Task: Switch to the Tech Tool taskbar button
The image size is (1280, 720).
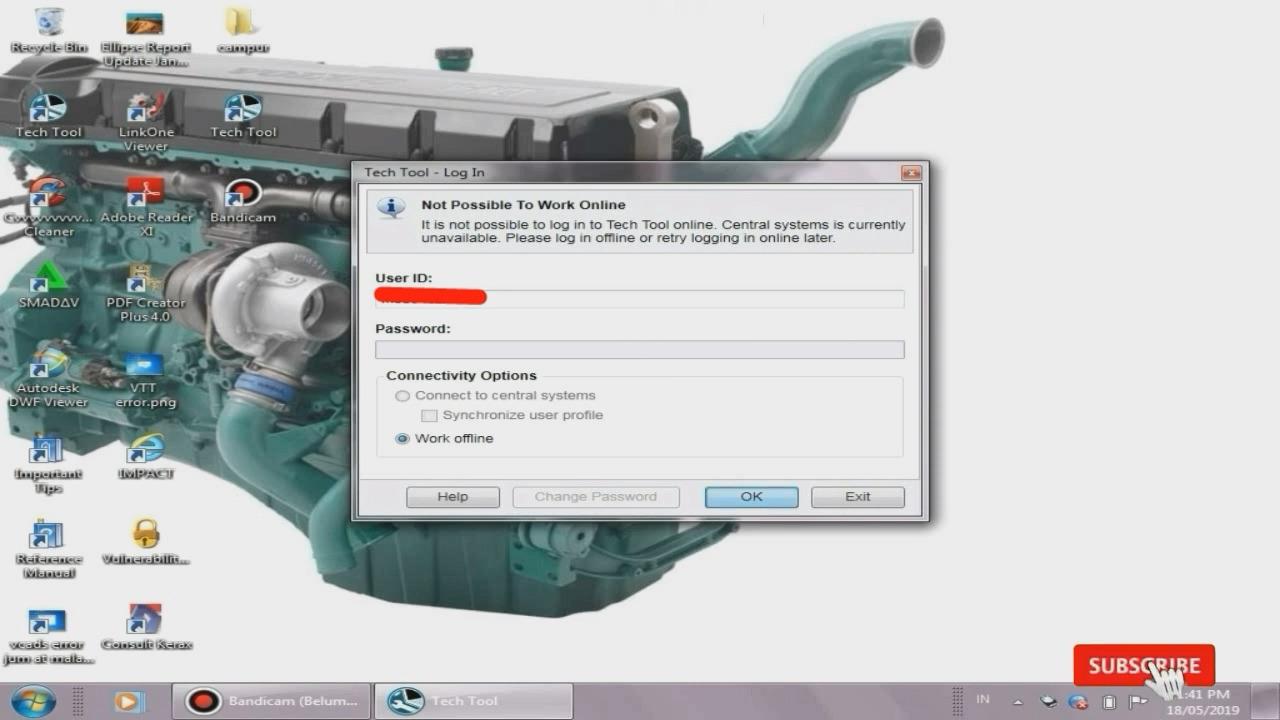Action: (474, 701)
